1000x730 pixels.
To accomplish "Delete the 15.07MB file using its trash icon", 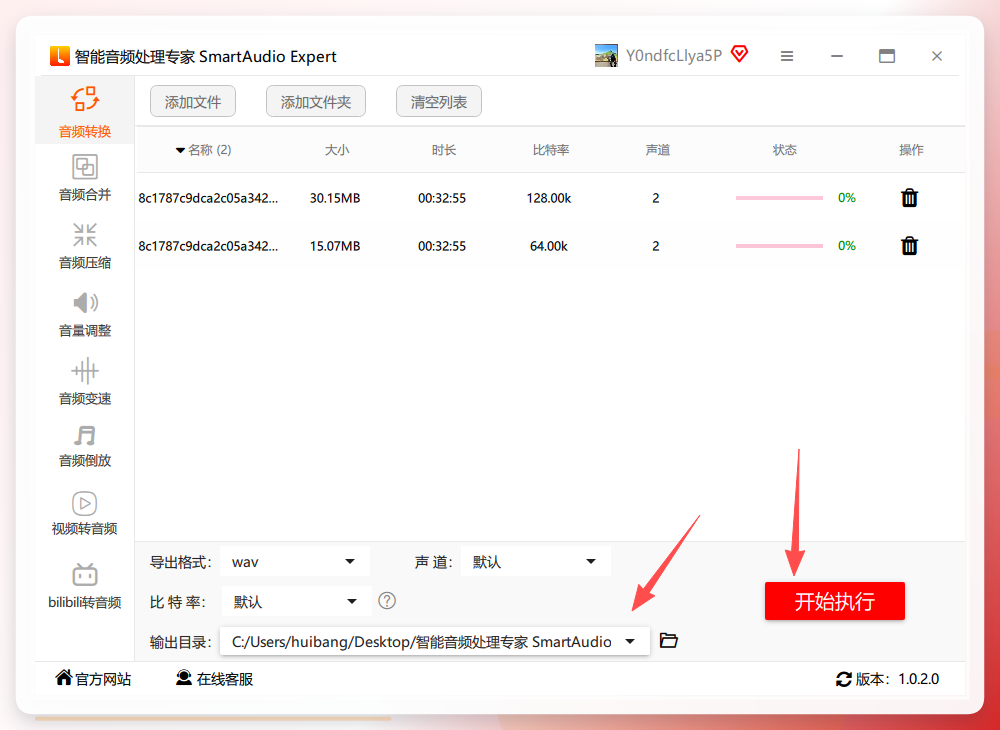I will pyautogui.click(x=909, y=245).
